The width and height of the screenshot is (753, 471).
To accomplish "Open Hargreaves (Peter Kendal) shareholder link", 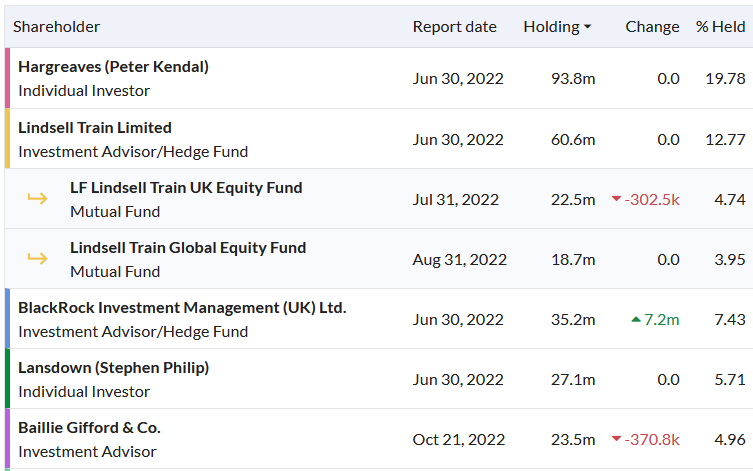I will point(113,67).
